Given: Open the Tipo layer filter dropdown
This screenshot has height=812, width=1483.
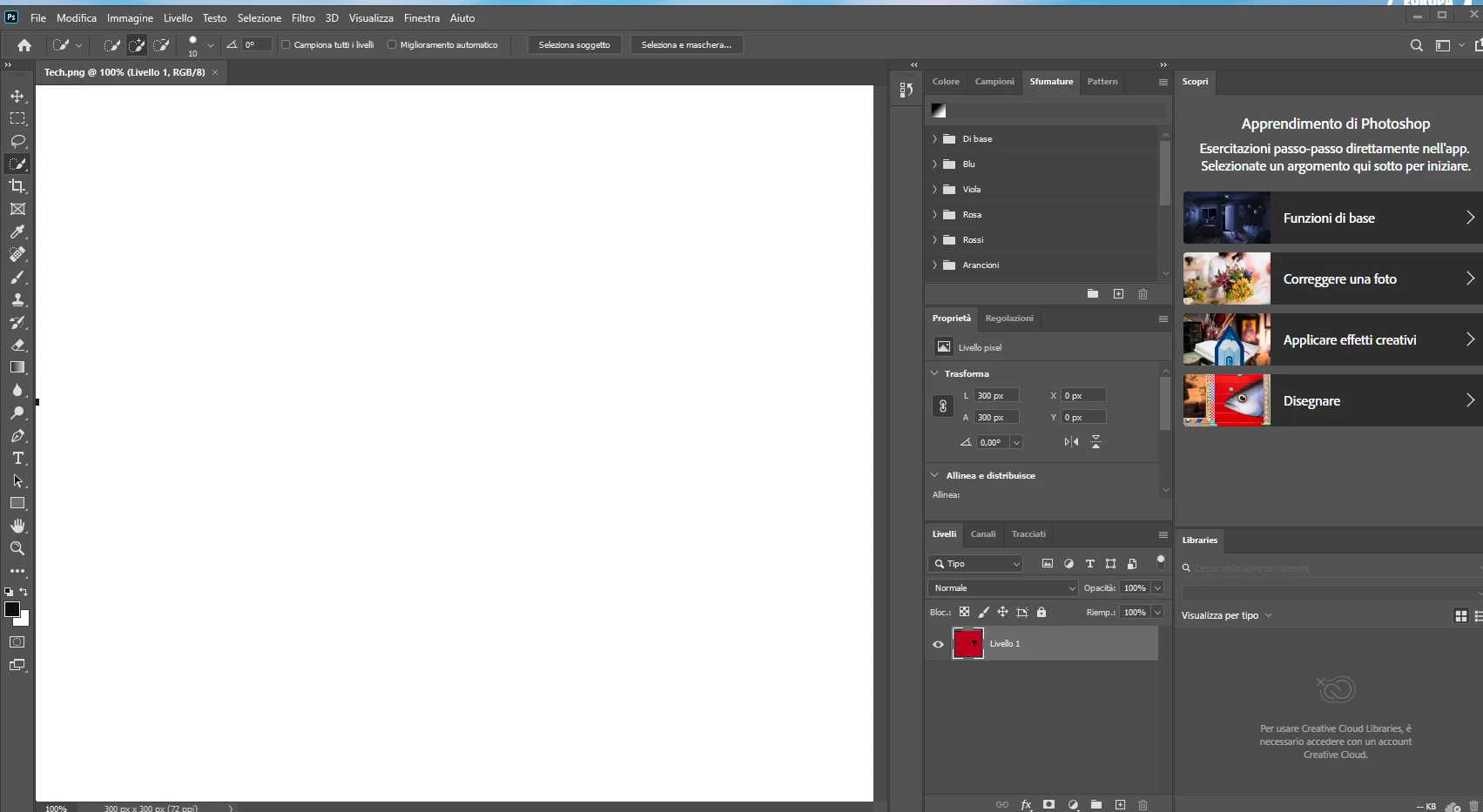Looking at the screenshot, I should click(975, 564).
